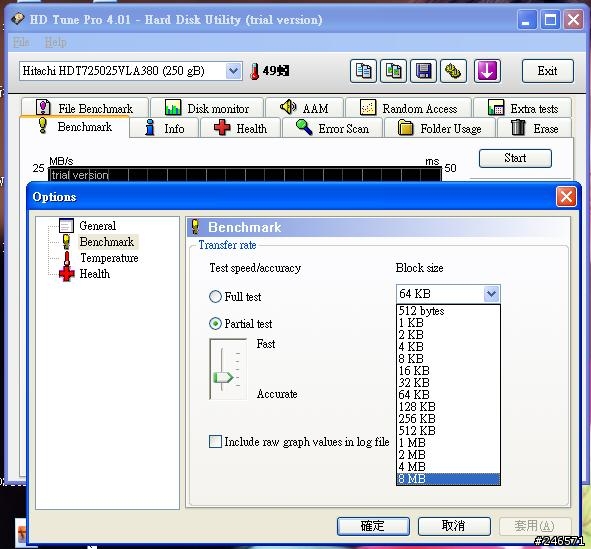Choose 32 KB block size
591x549 pixels.
448,383
